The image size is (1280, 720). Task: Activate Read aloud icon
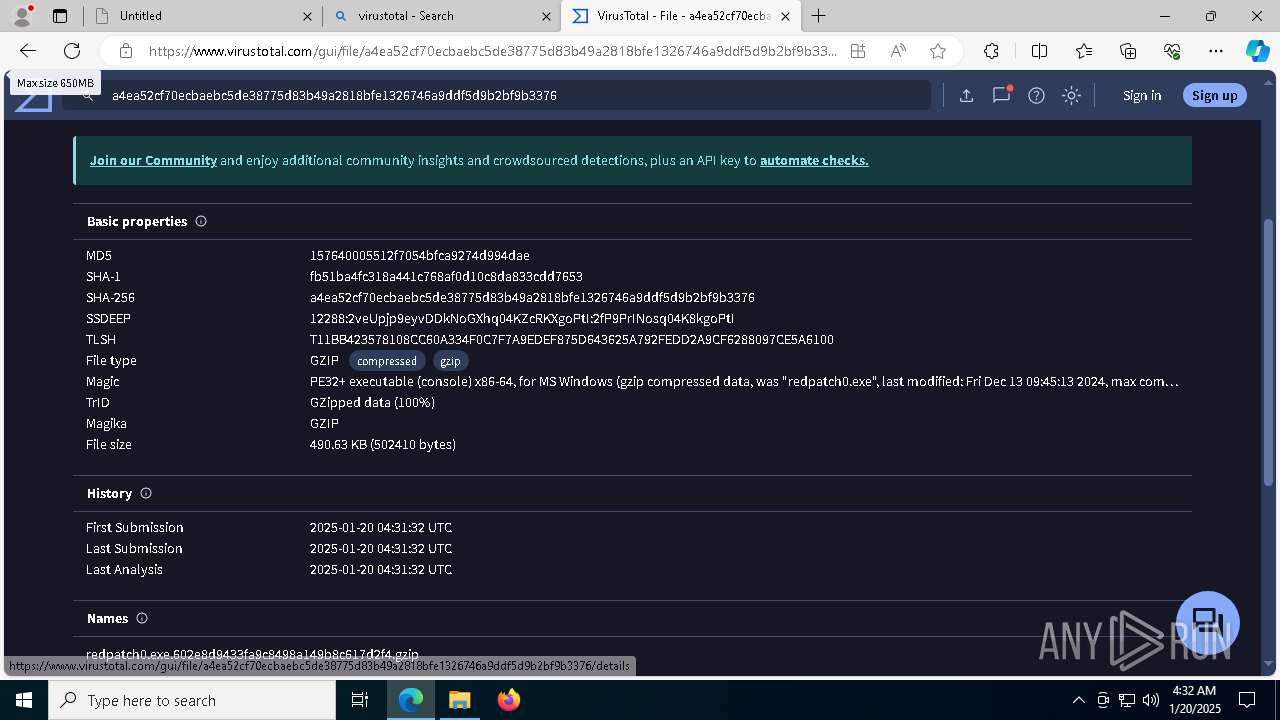(898, 51)
